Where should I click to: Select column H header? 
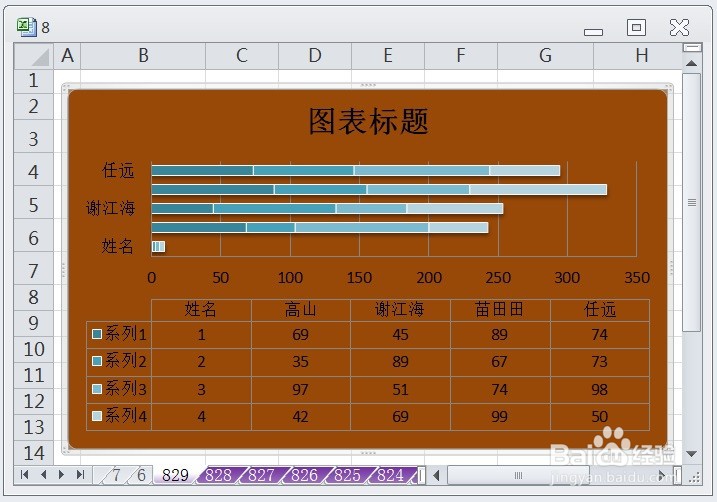pos(638,56)
